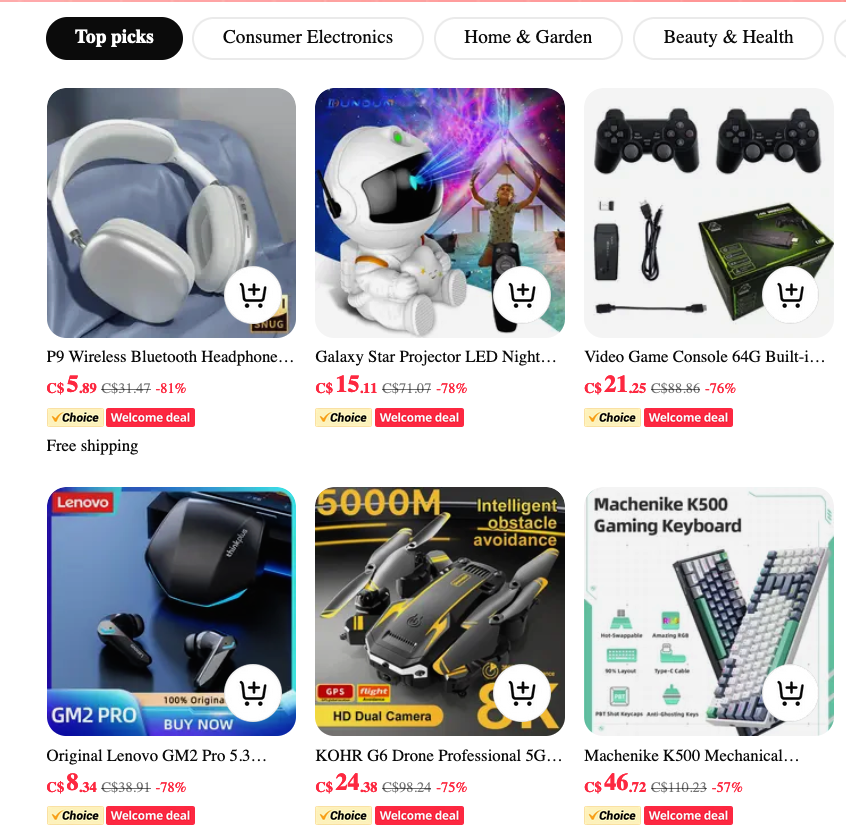Show the Beauty & Health category

[x=728, y=38]
